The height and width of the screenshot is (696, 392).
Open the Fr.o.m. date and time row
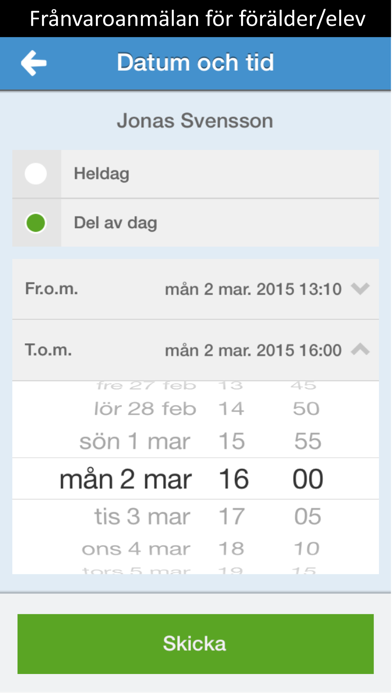(195, 289)
